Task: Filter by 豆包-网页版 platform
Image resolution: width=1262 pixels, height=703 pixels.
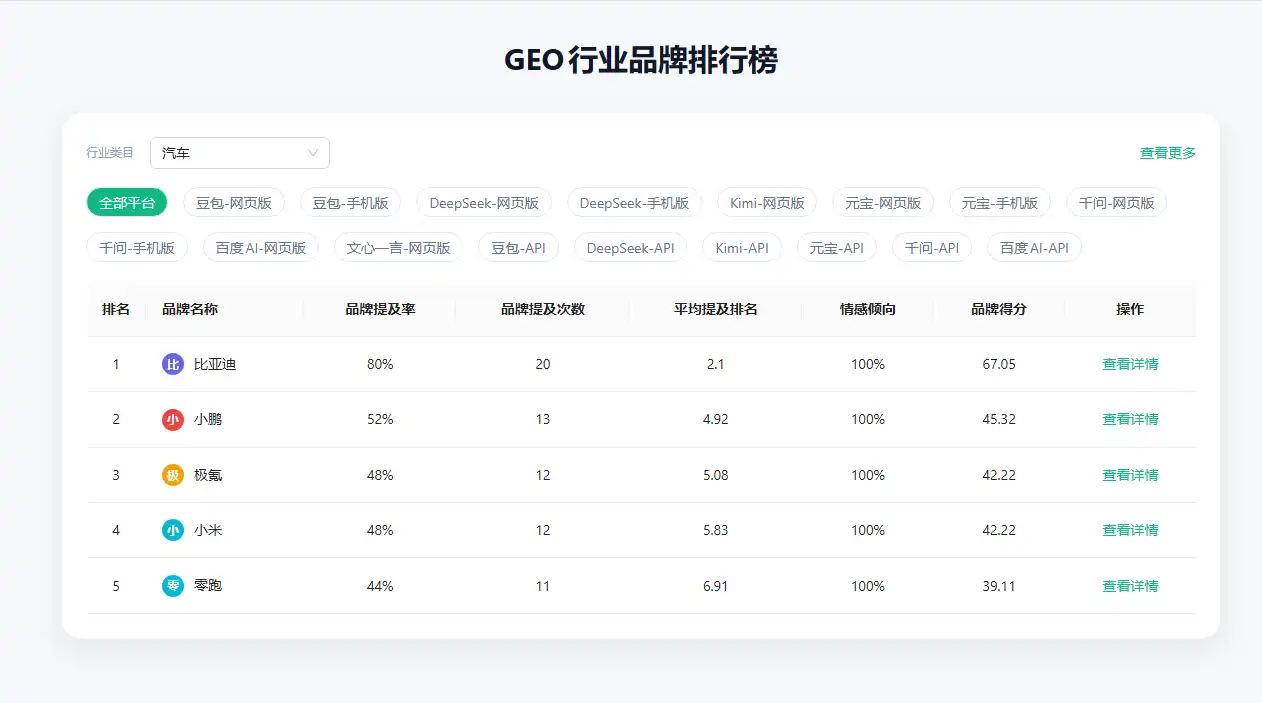Action: coord(234,203)
